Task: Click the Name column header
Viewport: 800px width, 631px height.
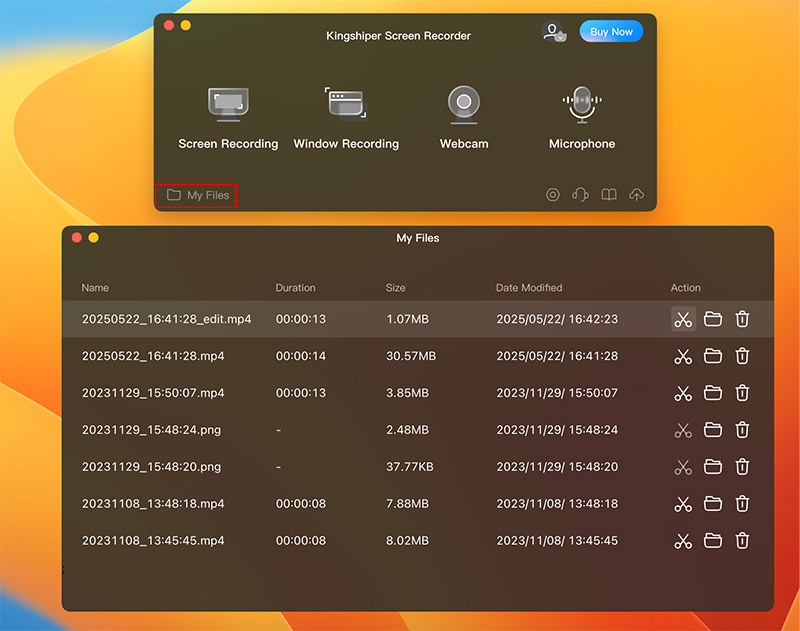Action: pyautogui.click(x=95, y=288)
